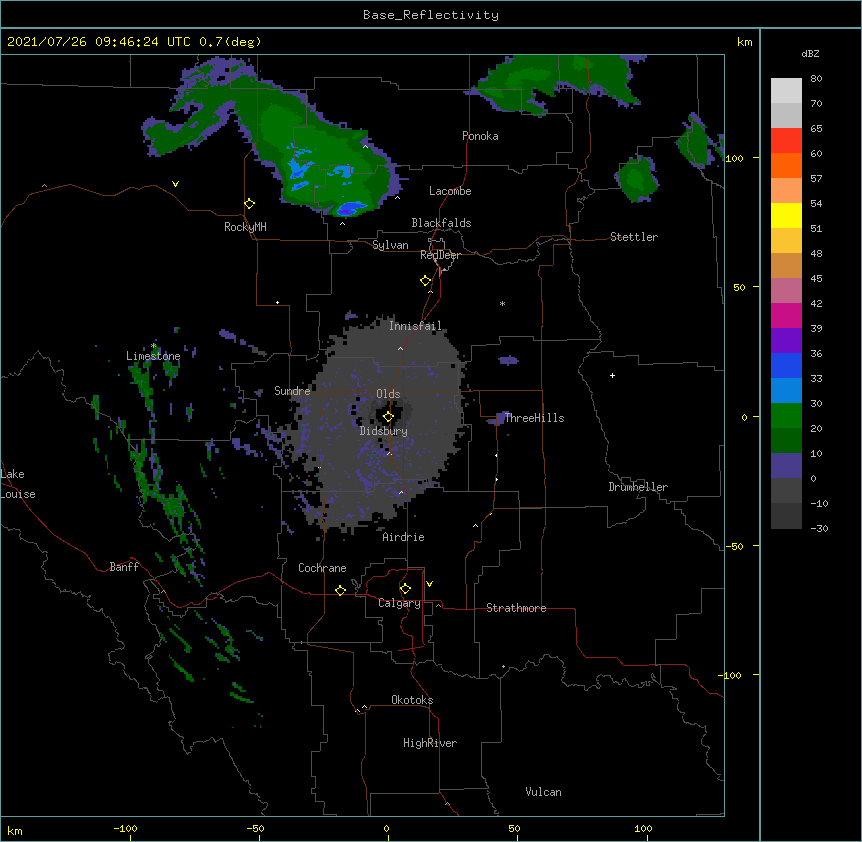The height and width of the screenshot is (842, 862).
Task: Click the Cochrane town label
Action: [322, 568]
